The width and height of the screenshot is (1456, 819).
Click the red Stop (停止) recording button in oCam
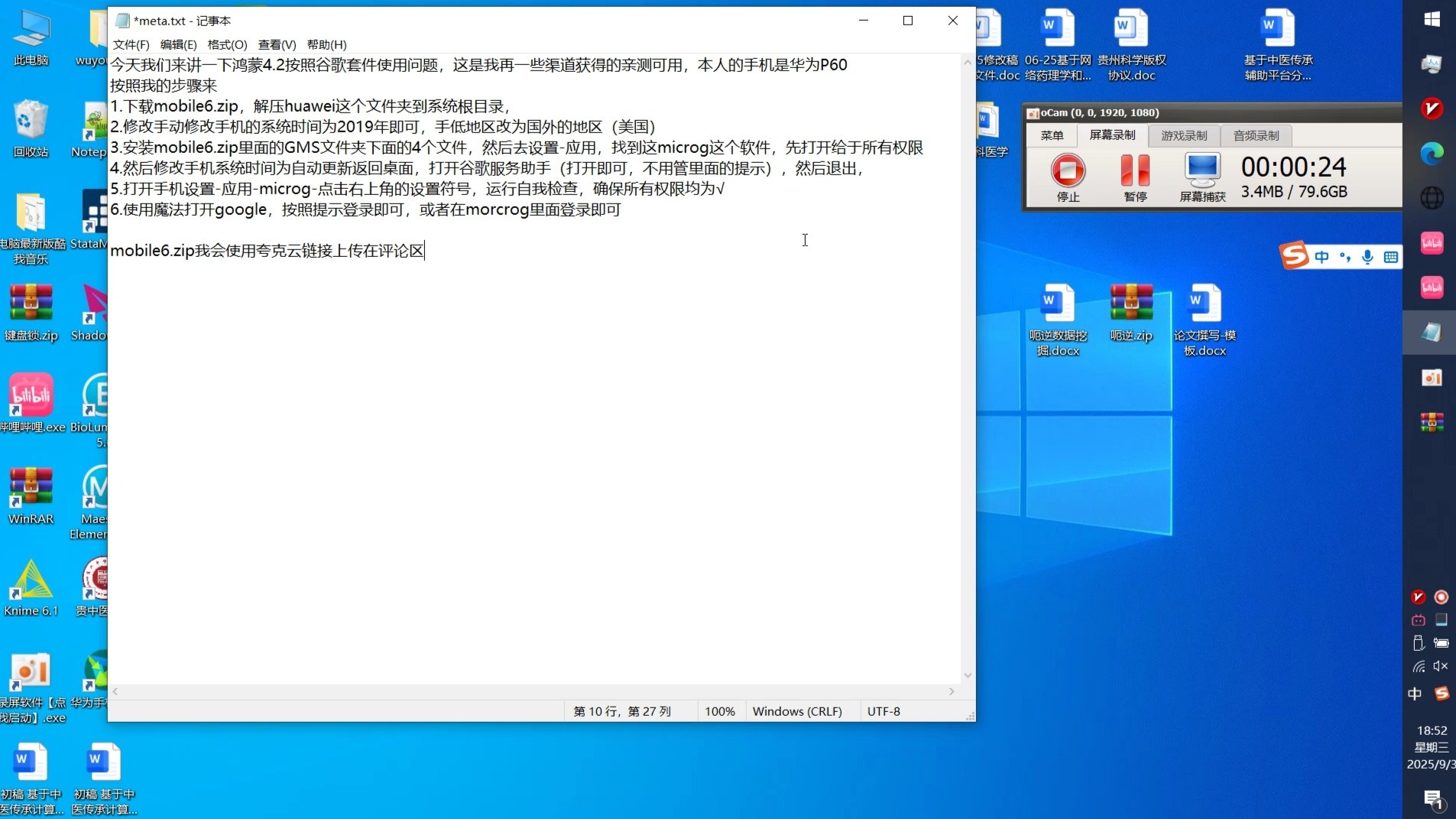coord(1068,177)
